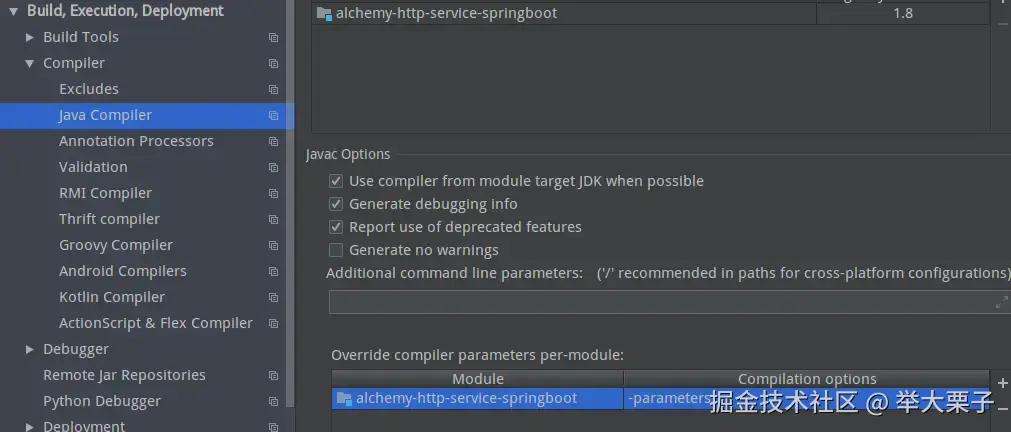
Task: Click project-level icon beside Remote Jar Repositories
Action: [273, 375]
